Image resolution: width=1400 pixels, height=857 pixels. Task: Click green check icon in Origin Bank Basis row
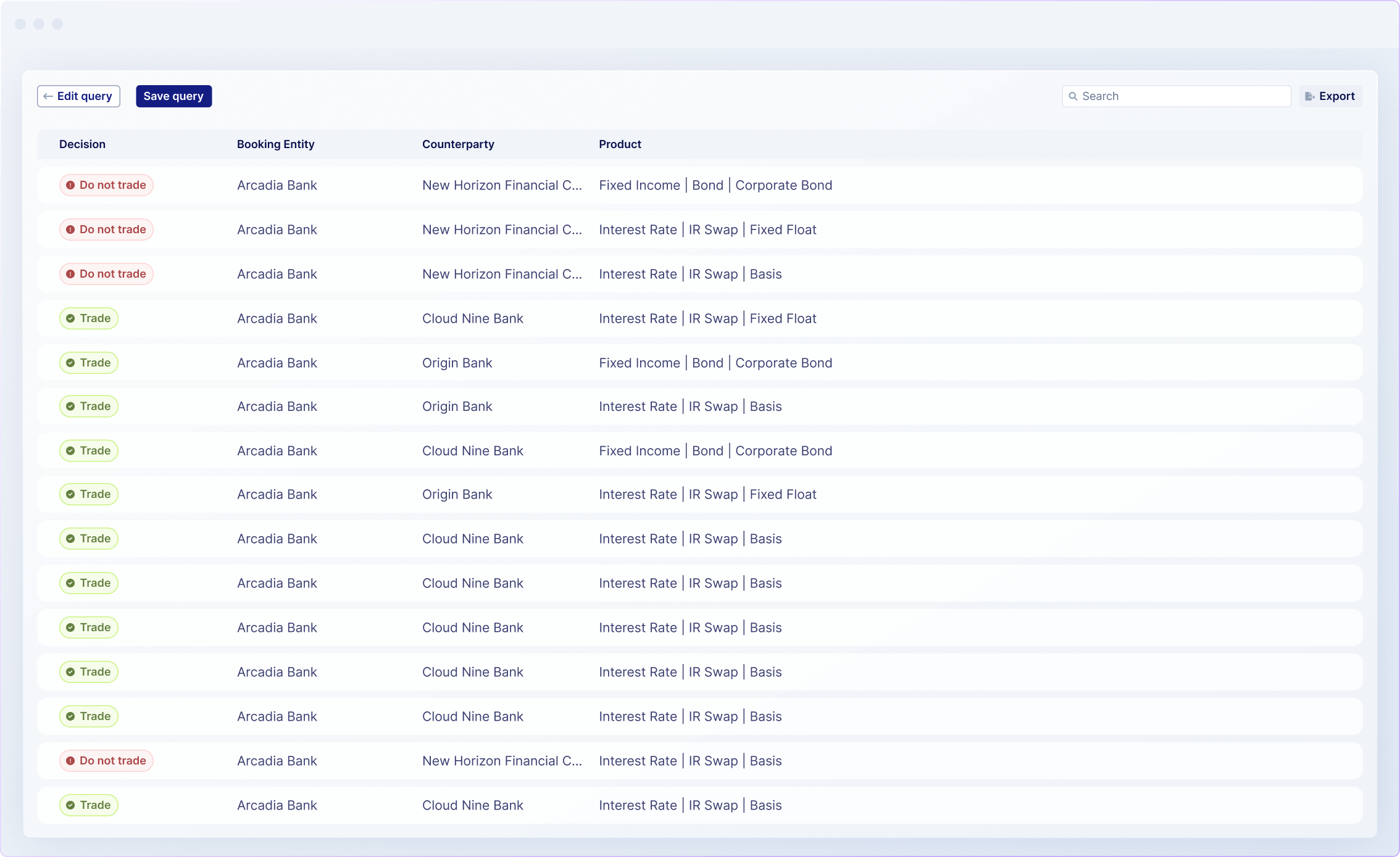click(x=70, y=407)
